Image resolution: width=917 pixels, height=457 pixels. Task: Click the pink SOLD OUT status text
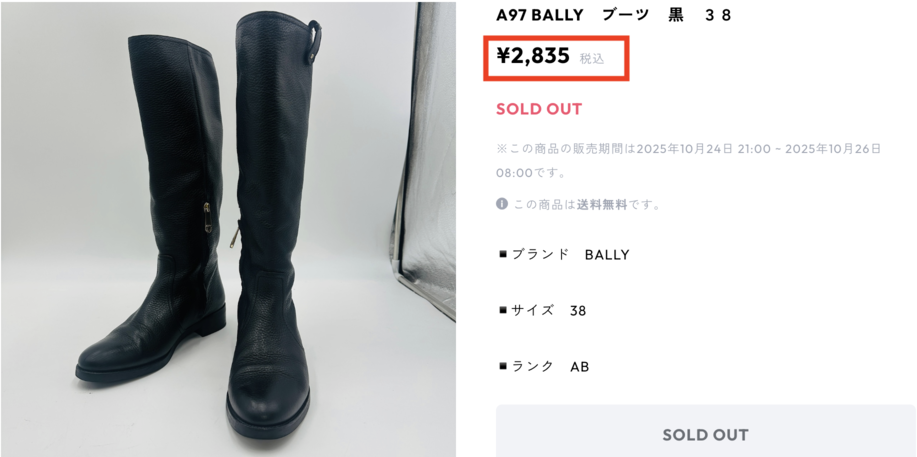click(539, 109)
